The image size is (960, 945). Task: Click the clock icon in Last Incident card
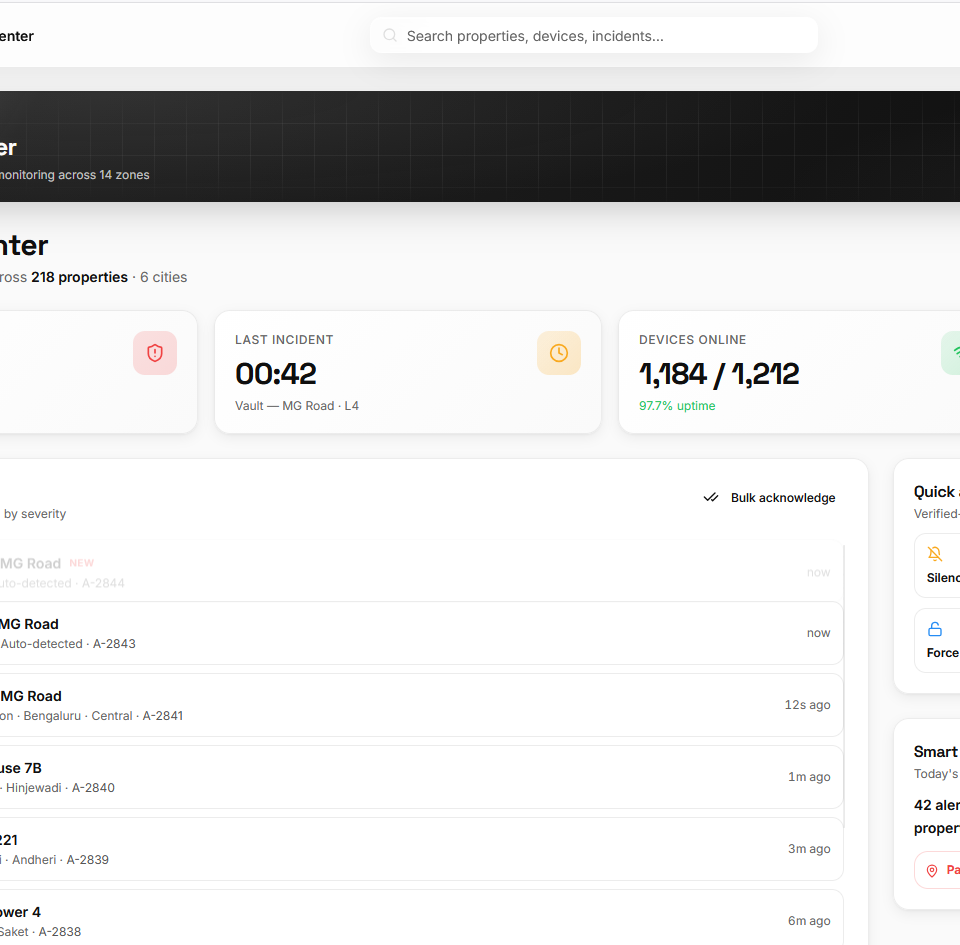click(x=558, y=353)
